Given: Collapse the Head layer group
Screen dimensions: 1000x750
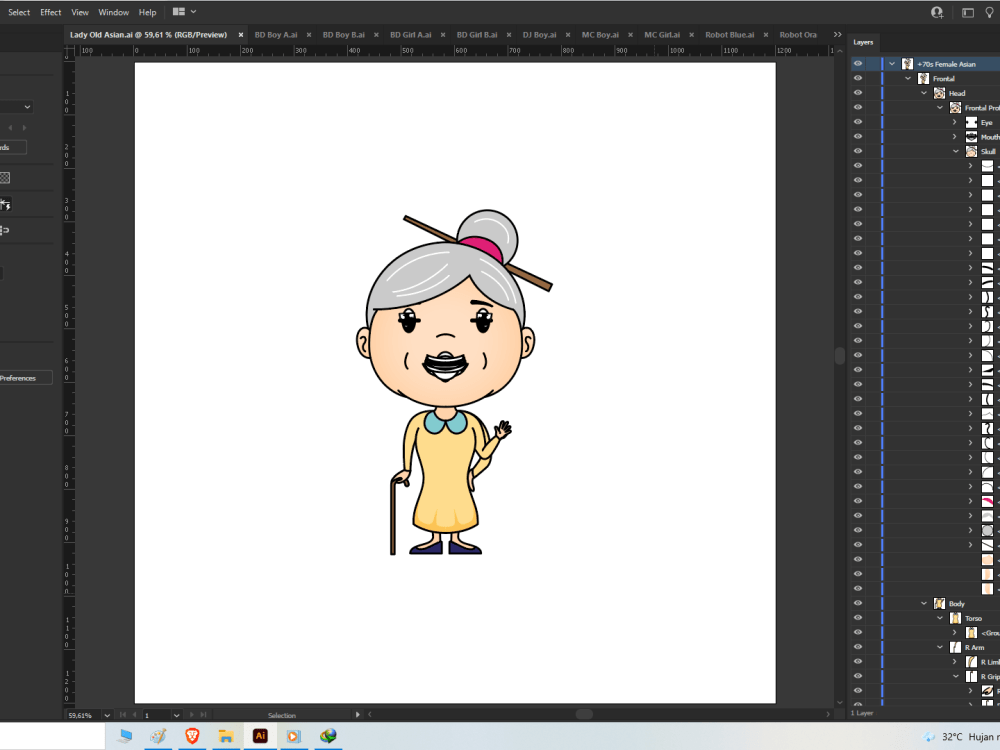Looking at the screenshot, I should point(924,93).
